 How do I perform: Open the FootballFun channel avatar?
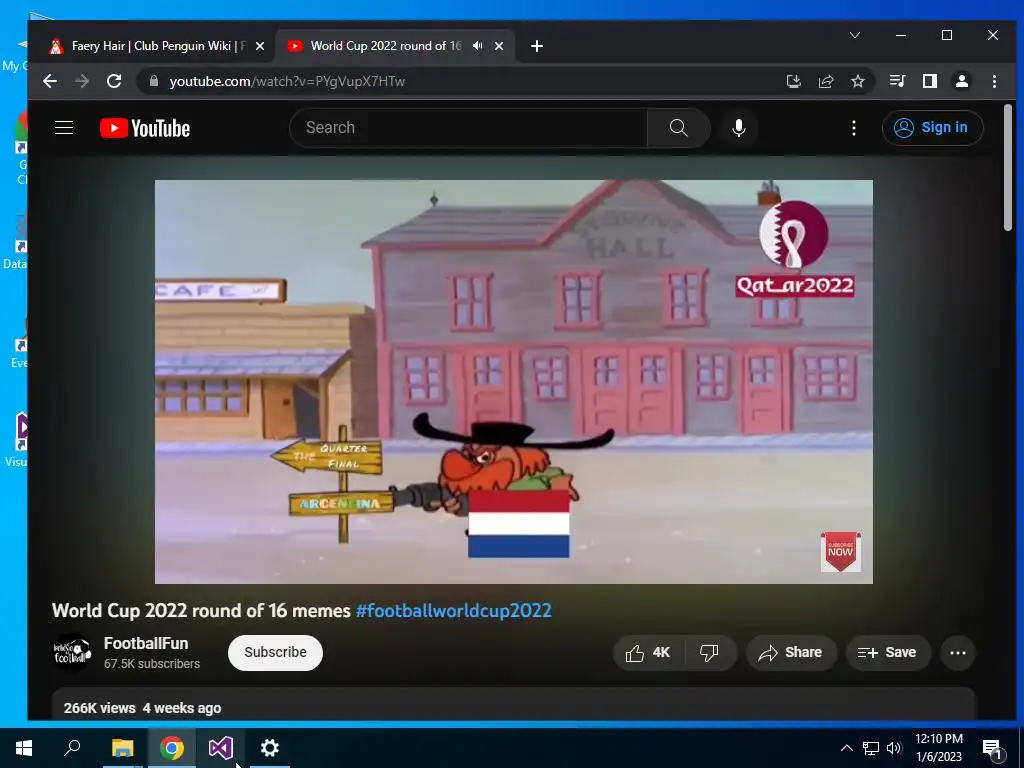point(72,652)
